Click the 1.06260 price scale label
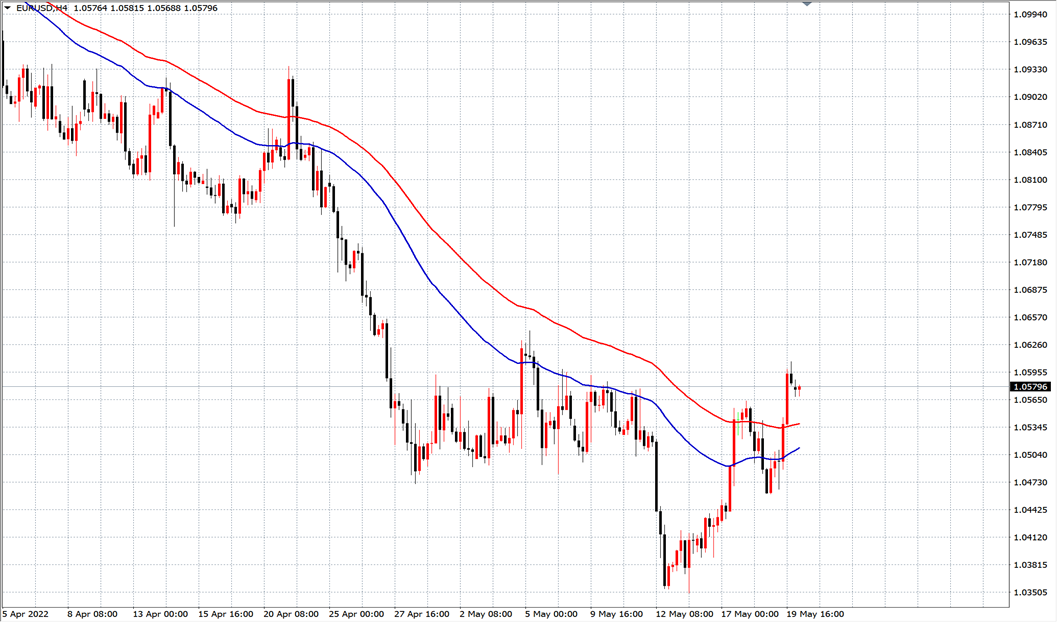Viewport: 1057px width, 622px height. 1030,345
